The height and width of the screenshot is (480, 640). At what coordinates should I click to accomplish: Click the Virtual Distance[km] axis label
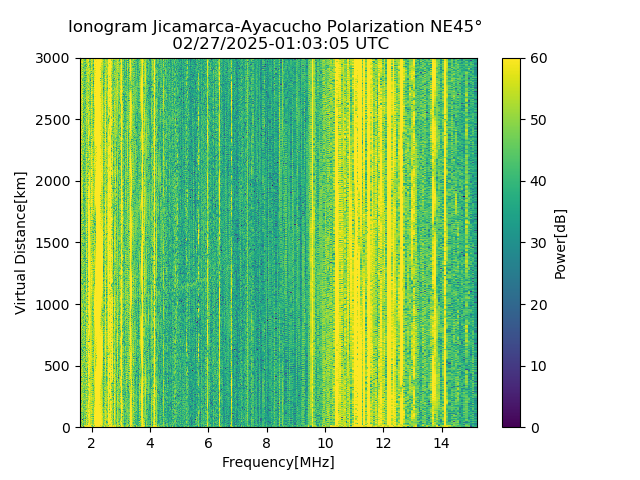[20, 243]
